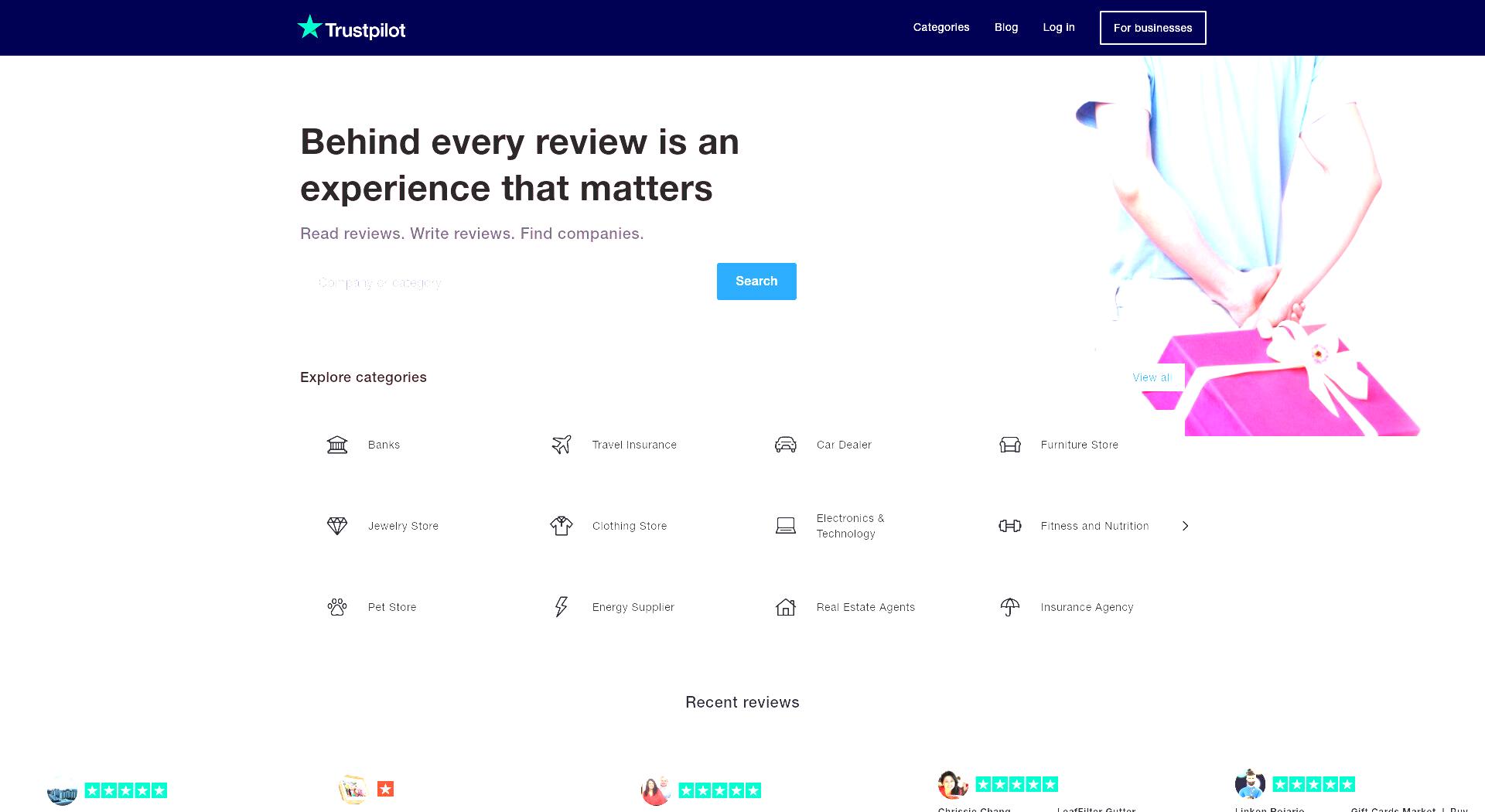Open the Blog link in header
1485x812 pixels.
pyautogui.click(x=1005, y=27)
